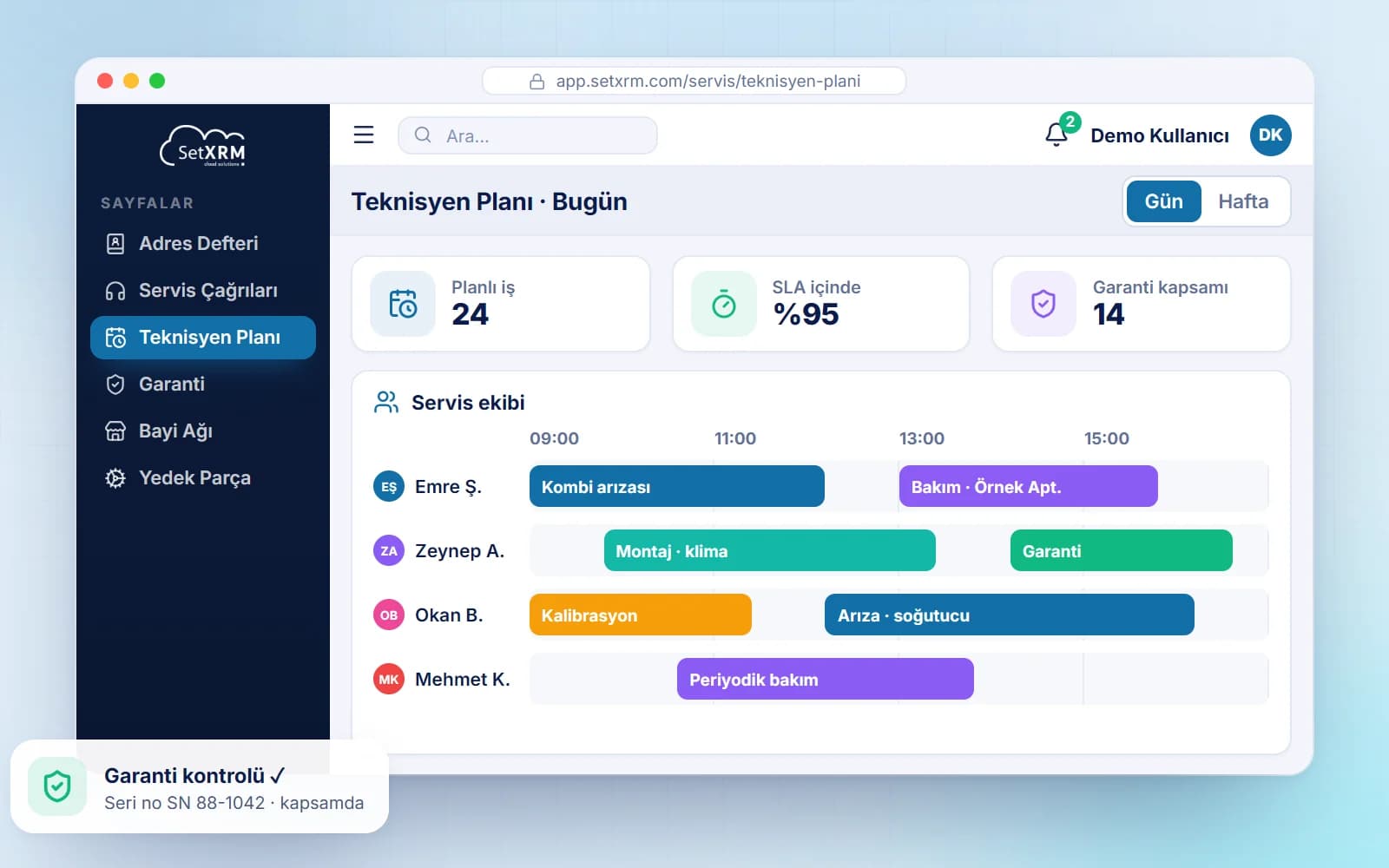Screen dimensions: 1389x868
Task: Select the Montaj · klima task
Action: pyautogui.click(x=770, y=550)
